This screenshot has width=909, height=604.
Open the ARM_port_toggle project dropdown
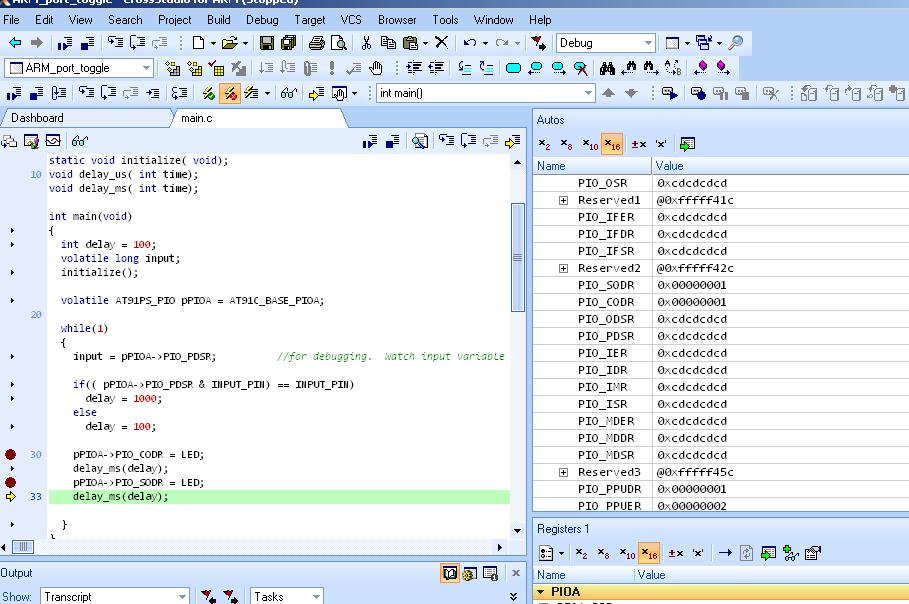147,68
